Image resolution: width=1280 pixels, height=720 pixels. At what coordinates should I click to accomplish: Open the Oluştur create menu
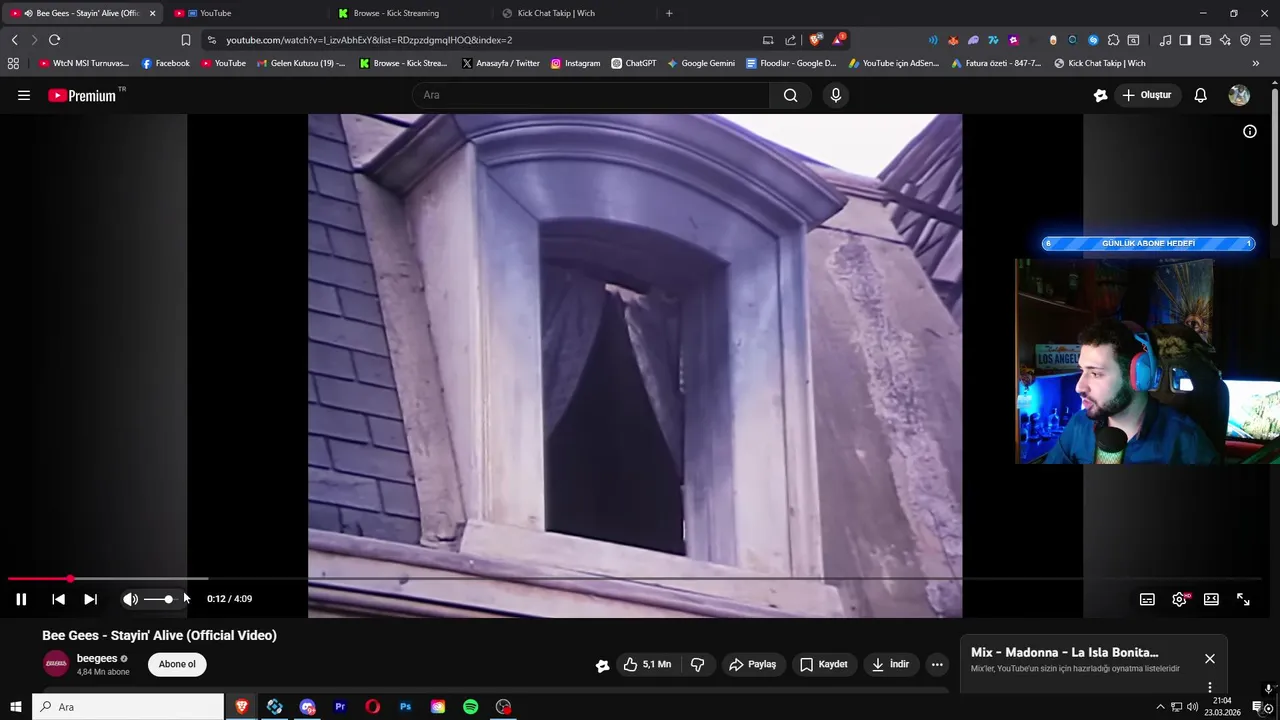pyautogui.click(x=1146, y=95)
